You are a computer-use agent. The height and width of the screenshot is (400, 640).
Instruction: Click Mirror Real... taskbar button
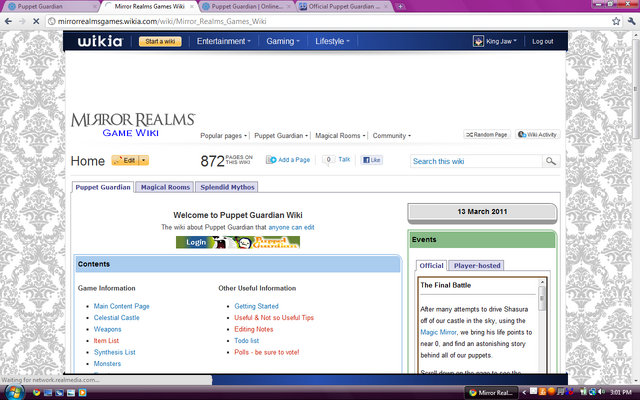pos(491,393)
